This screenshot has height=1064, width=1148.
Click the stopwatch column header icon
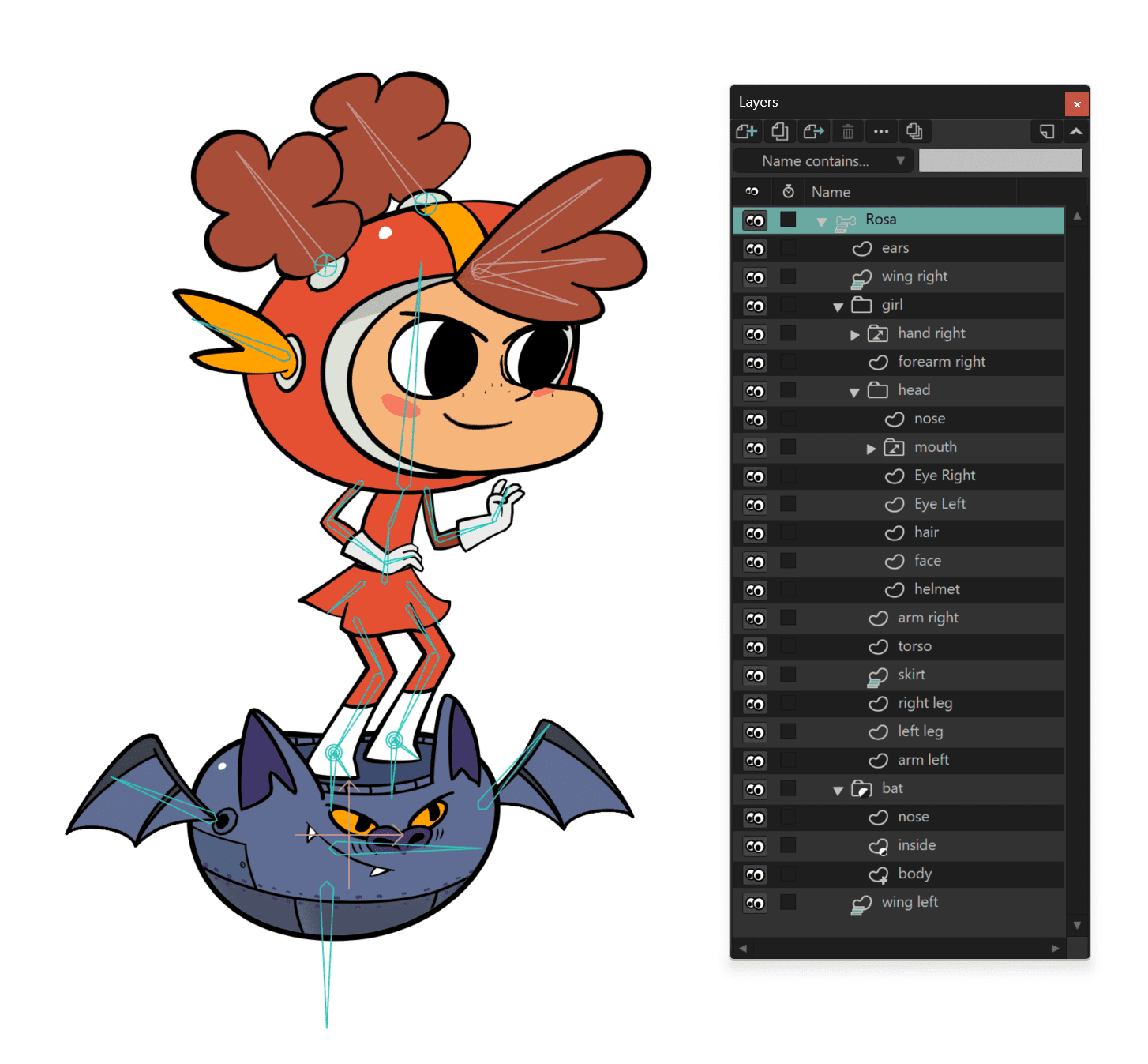tap(788, 191)
